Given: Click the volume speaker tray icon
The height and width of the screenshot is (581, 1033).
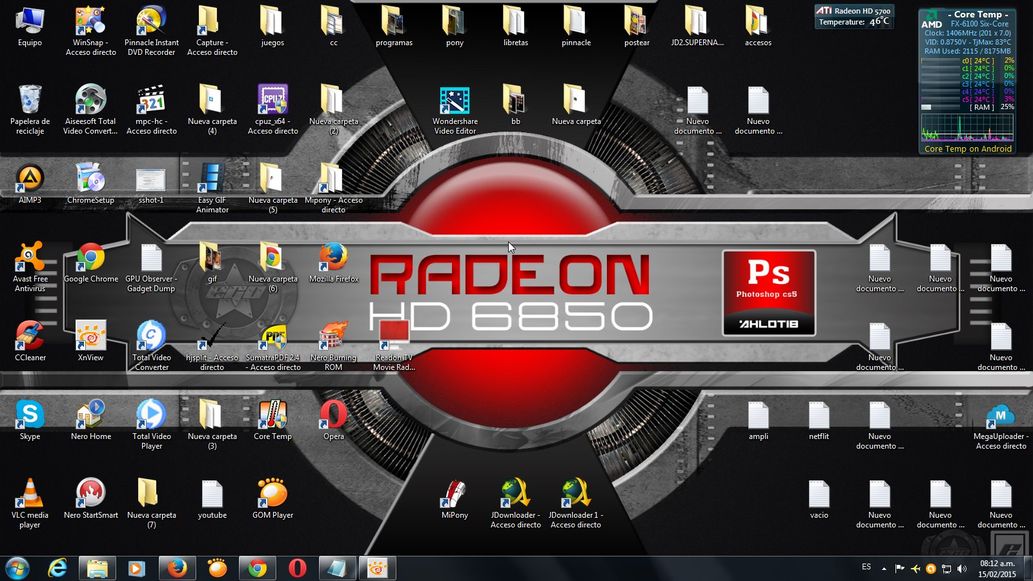Looking at the screenshot, I should click(x=963, y=568).
